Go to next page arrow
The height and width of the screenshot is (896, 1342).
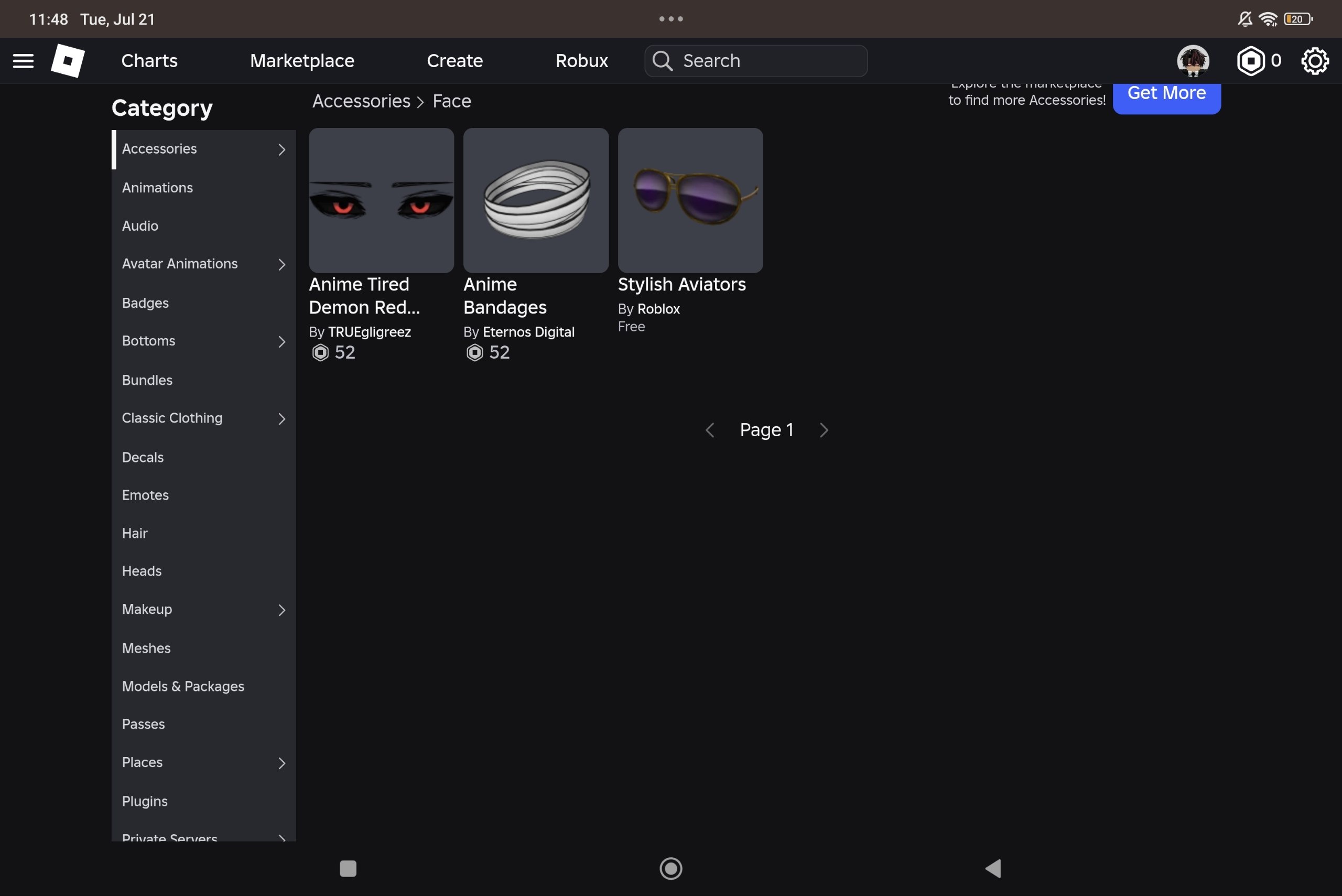pyautogui.click(x=824, y=430)
